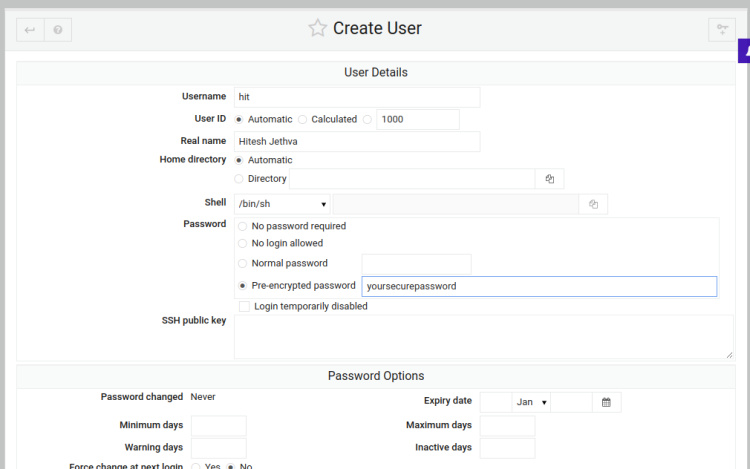Click the Username input field
750x469 pixels.
[356, 97]
